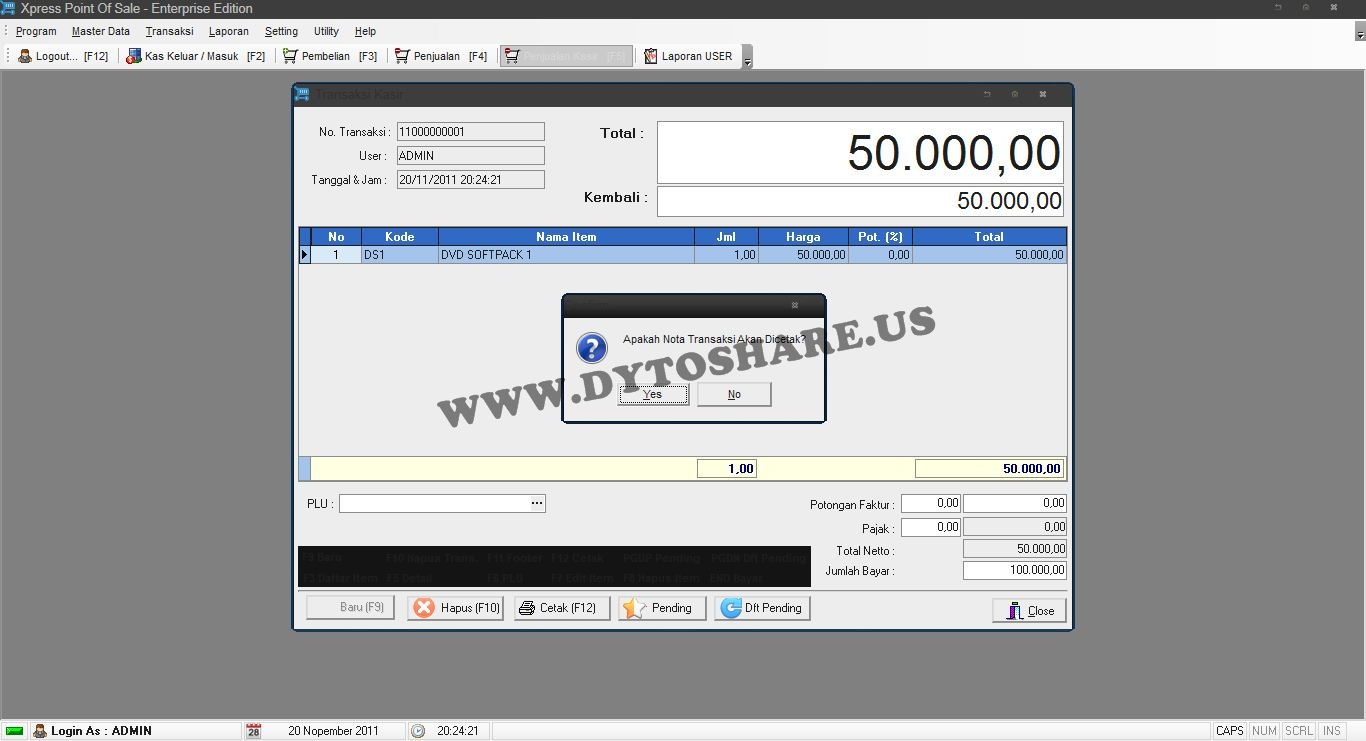Click the grid footer sum 50.000,00
This screenshot has height=741, width=1366.
click(989, 468)
